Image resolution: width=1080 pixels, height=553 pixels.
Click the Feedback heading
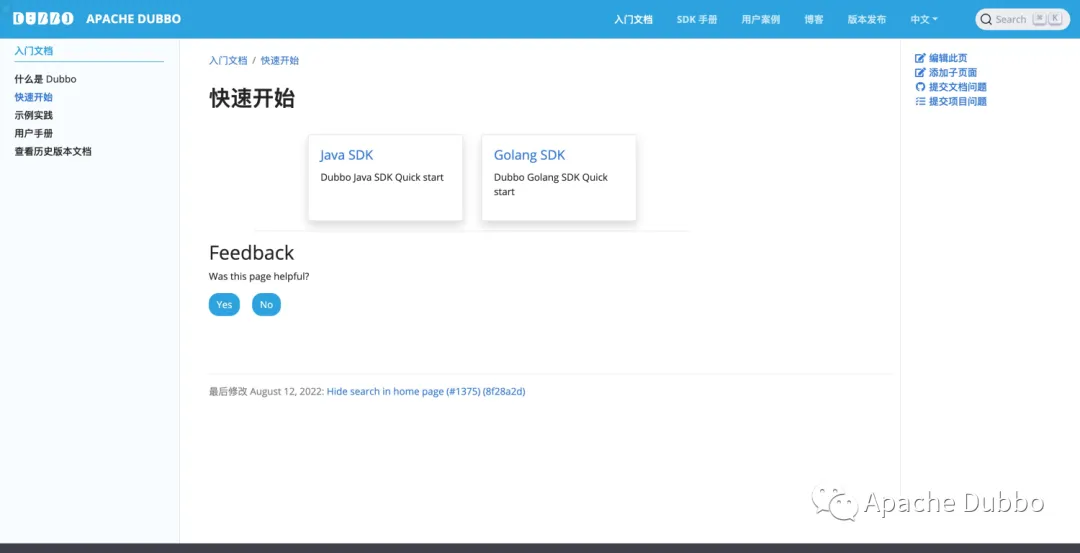(251, 253)
